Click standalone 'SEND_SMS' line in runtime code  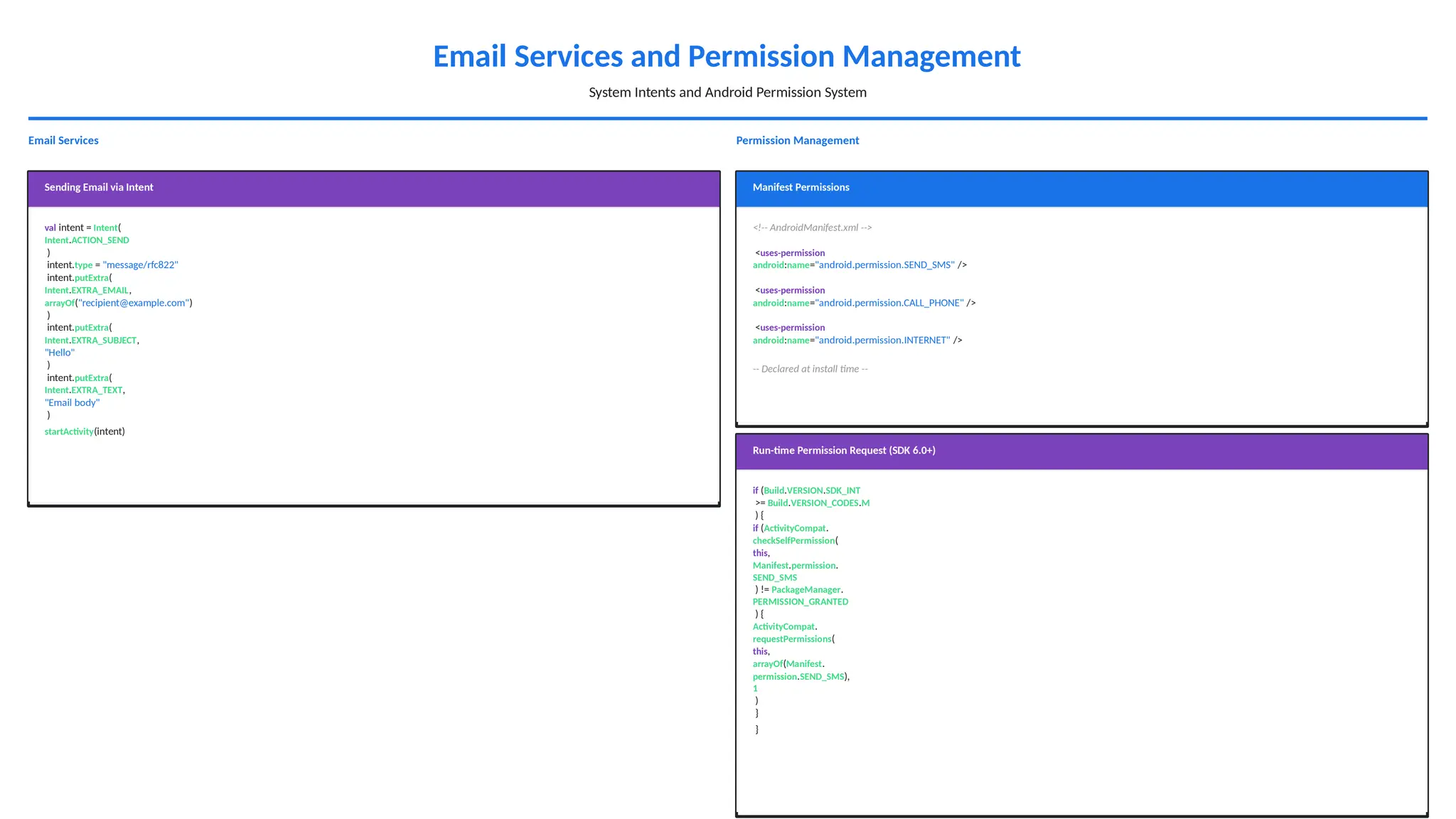(775, 577)
